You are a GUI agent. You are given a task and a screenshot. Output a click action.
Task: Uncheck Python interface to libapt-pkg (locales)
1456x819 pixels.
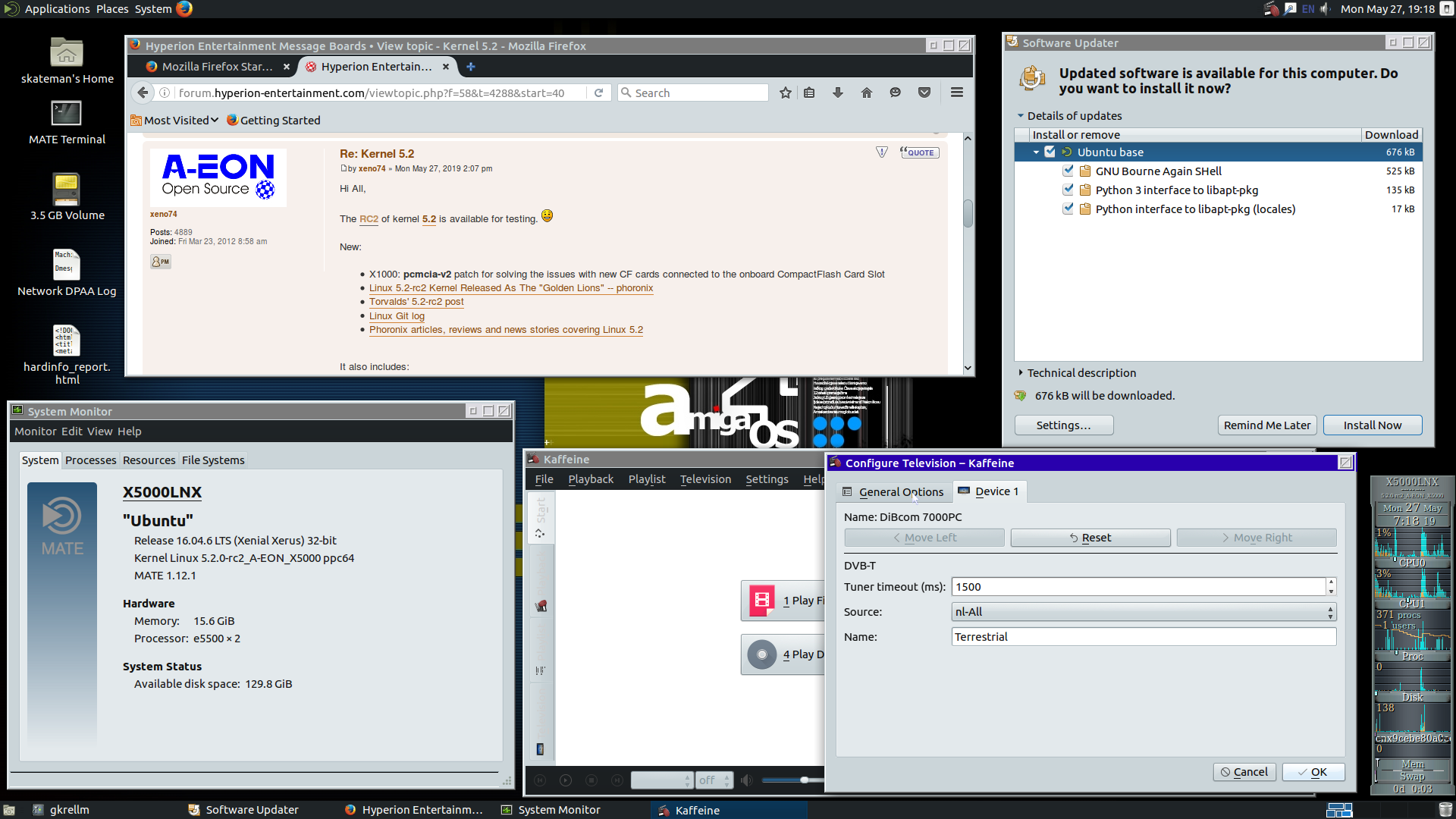pyautogui.click(x=1068, y=209)
